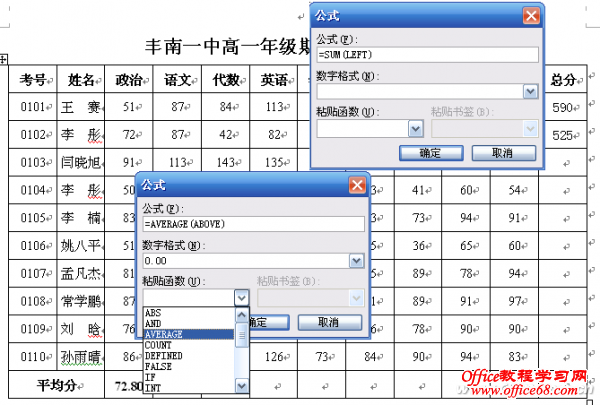600x405 pixels.
Task: Click name cell 姚八平
Action: click(81, 245)
